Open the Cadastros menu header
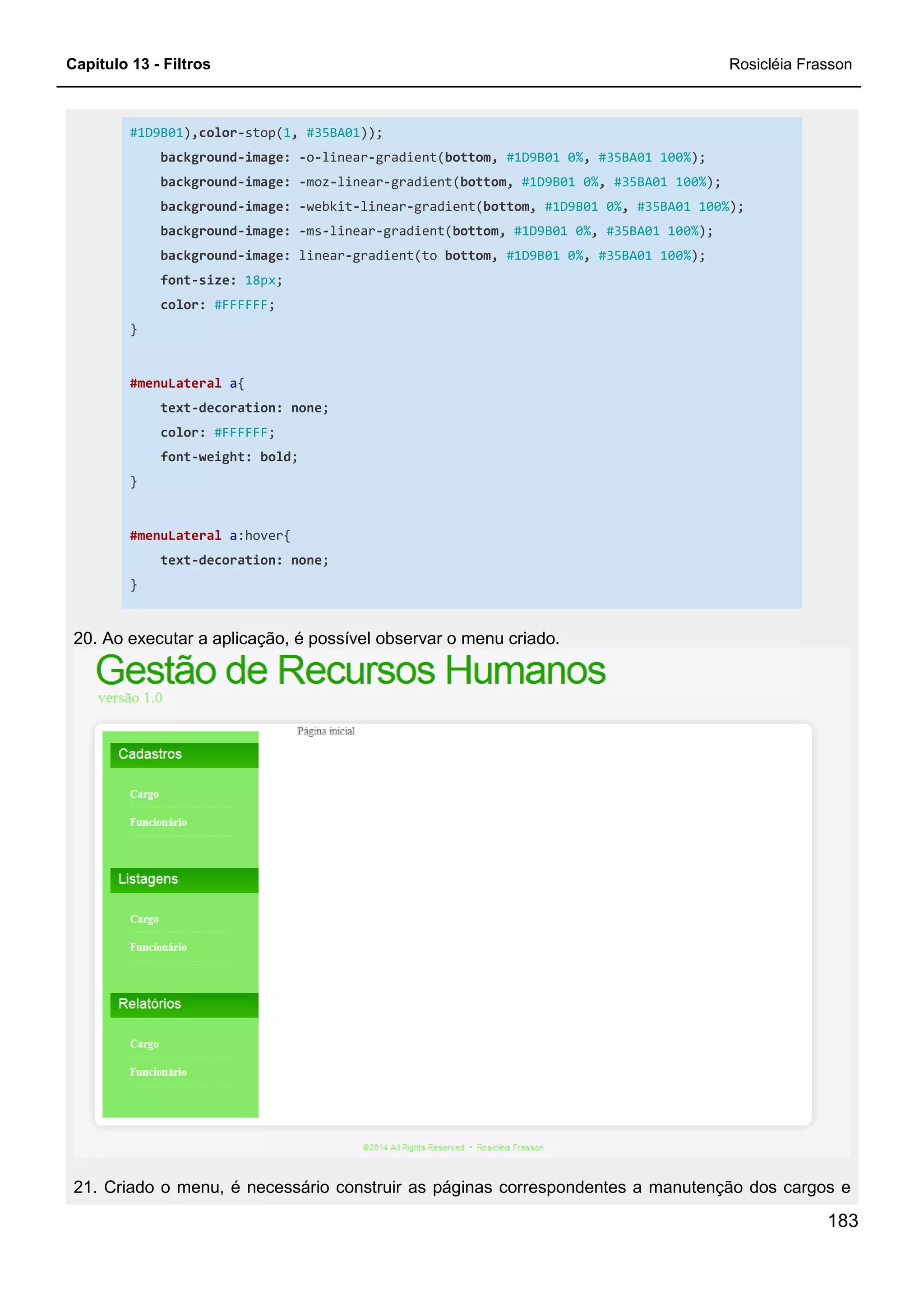The height and width of the screenshot is (1308, 924). tap(150, 754)
